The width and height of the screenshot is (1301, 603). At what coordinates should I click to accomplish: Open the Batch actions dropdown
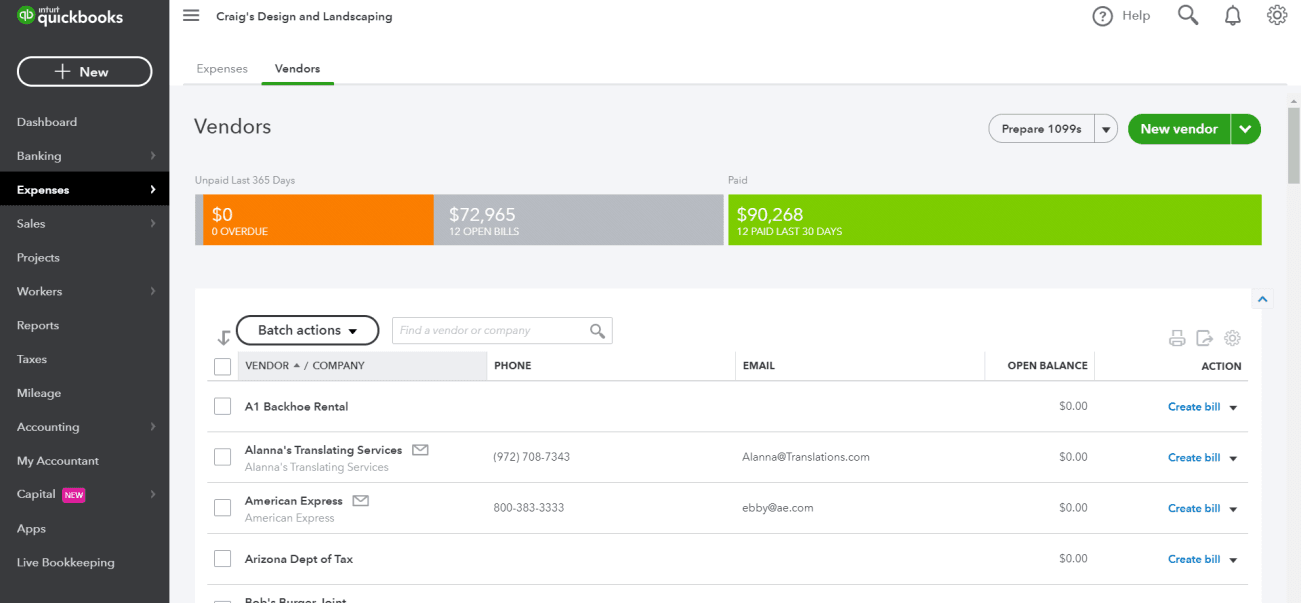(x=307, y=330)
